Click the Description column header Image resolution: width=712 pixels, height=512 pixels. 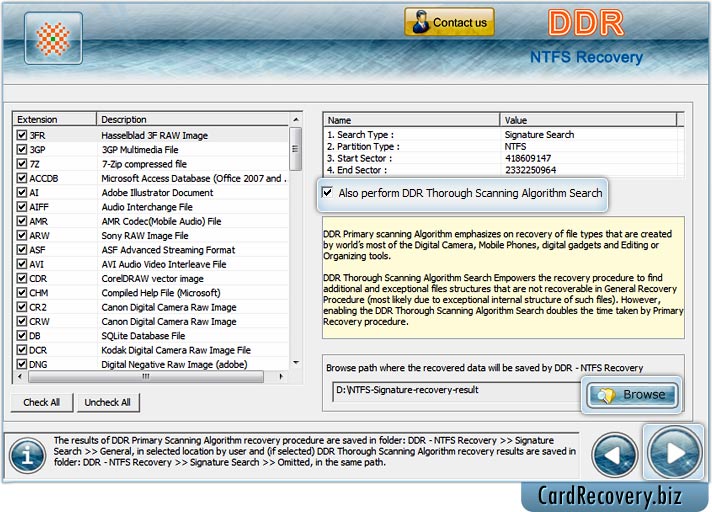pos(193,119)
